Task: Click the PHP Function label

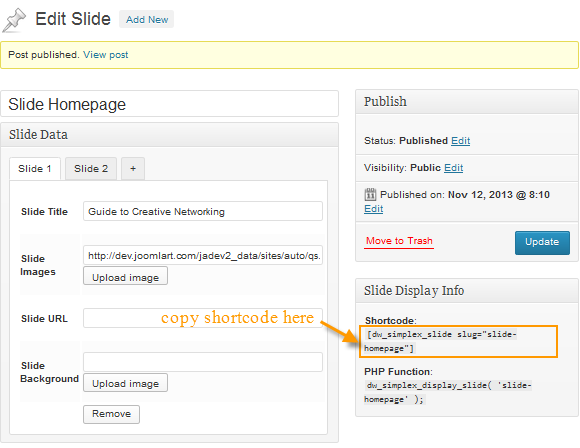Action: tap(397, 371)
